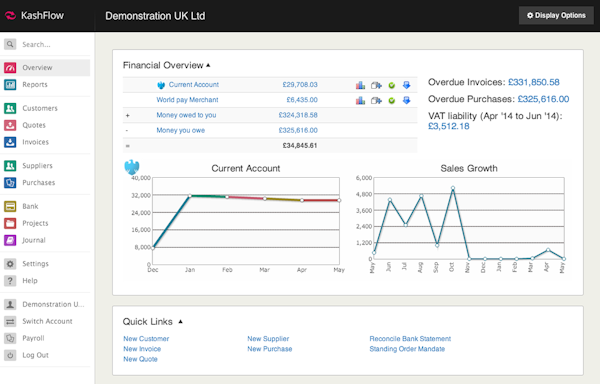Open VAT liability amount £3,512.18
The width and height of the screenshot is (600, 384).
pos(448,127)
